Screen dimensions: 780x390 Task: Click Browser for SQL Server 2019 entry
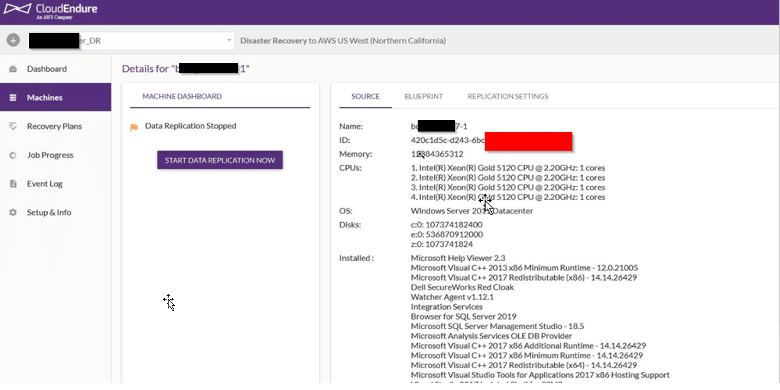pyautogui.click(x=464, y=316)
